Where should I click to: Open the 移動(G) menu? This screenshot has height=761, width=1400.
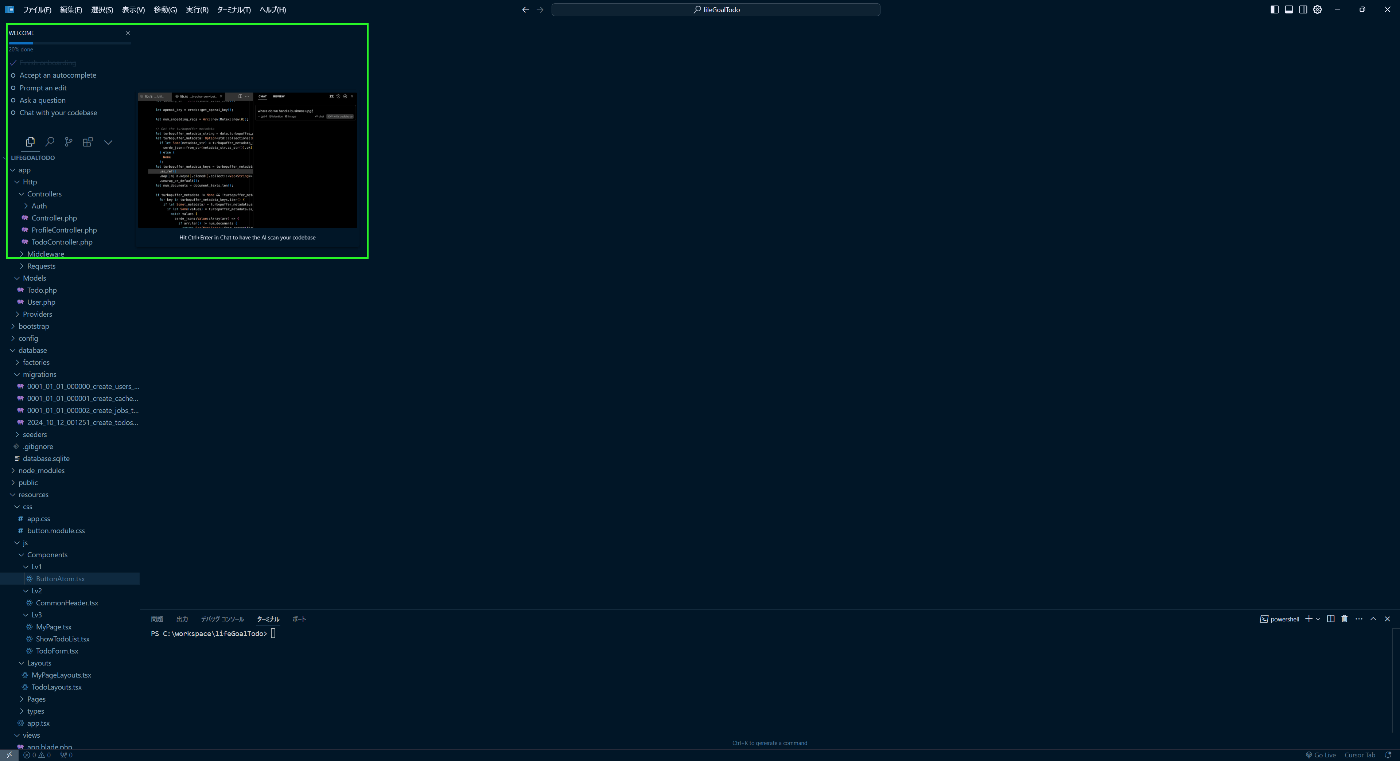[x=165, y=9]
